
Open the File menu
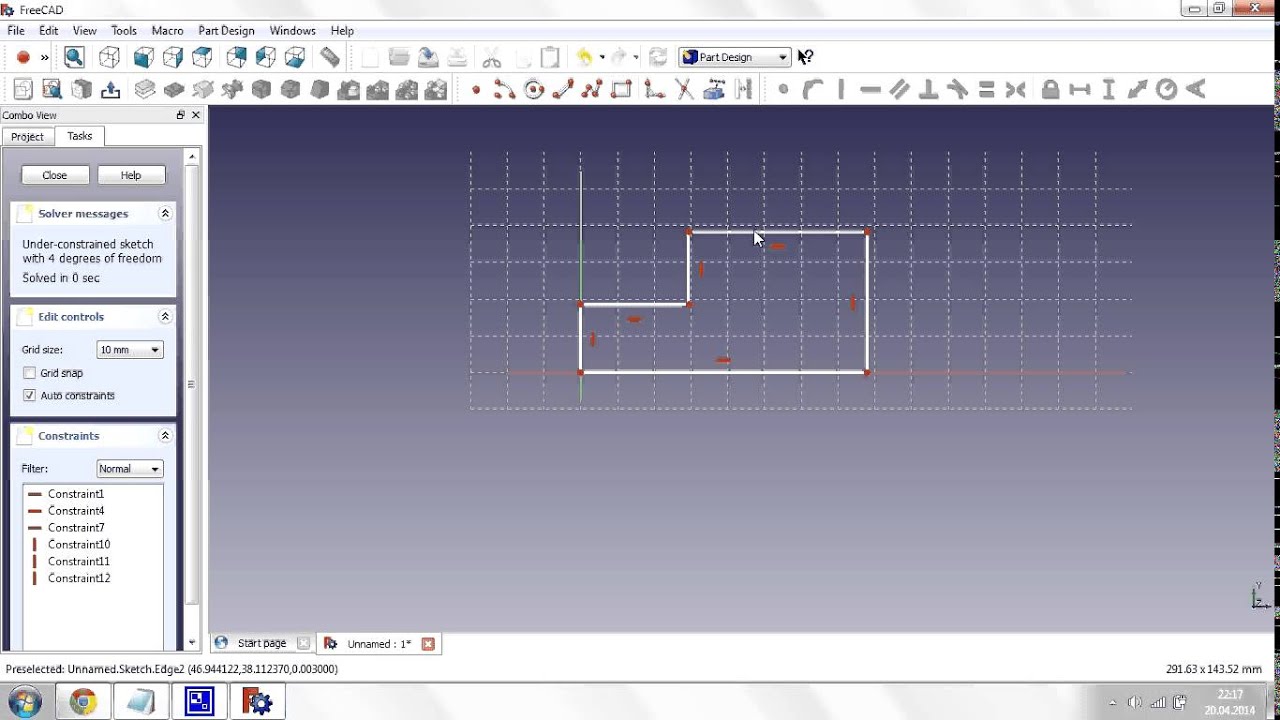[16, 31]
